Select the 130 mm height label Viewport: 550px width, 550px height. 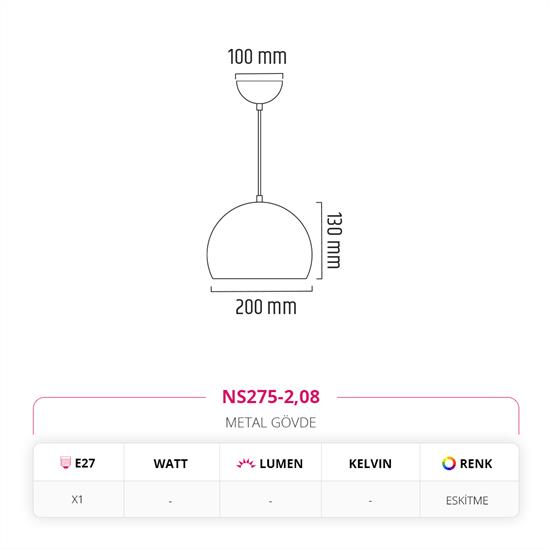[x=334, y=241]
